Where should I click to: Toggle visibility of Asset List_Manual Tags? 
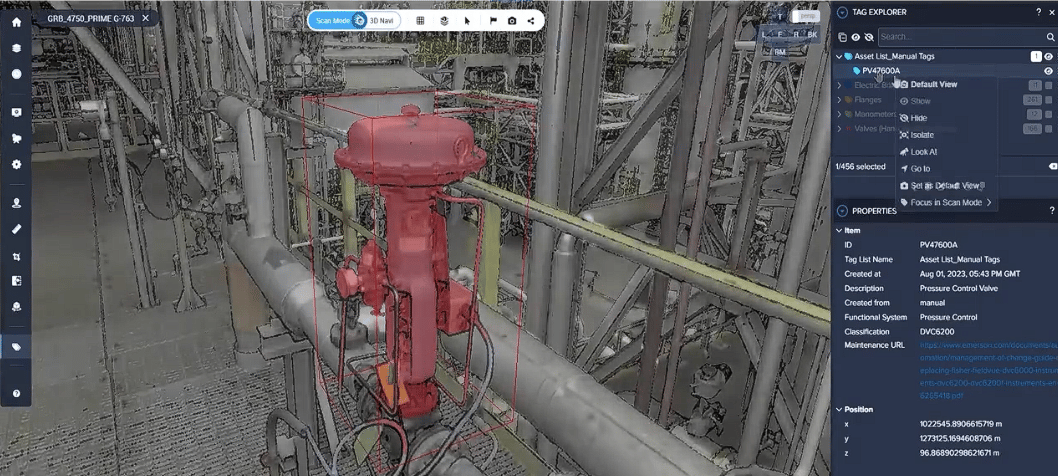pos(1048,57)
